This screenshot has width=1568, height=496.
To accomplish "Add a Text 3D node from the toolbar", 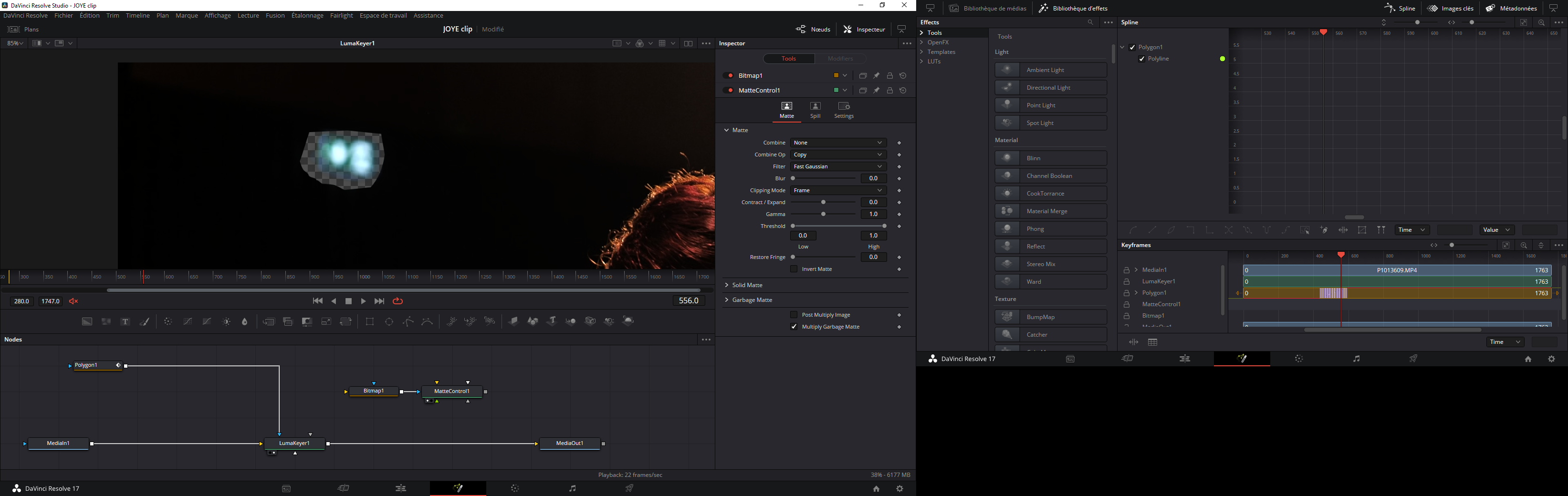I will click(552, 320).
